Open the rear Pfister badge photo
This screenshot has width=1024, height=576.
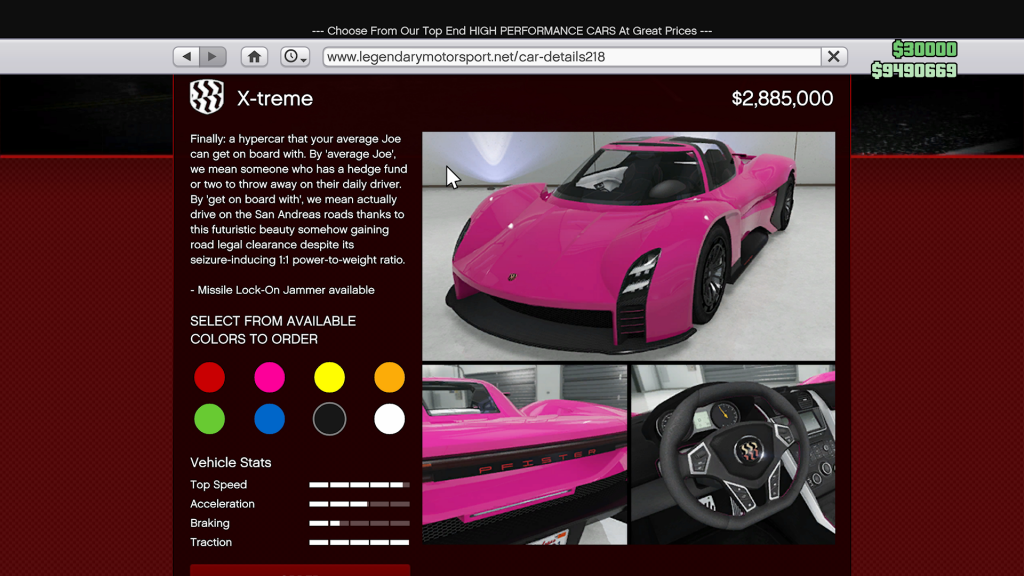[524, 454]
